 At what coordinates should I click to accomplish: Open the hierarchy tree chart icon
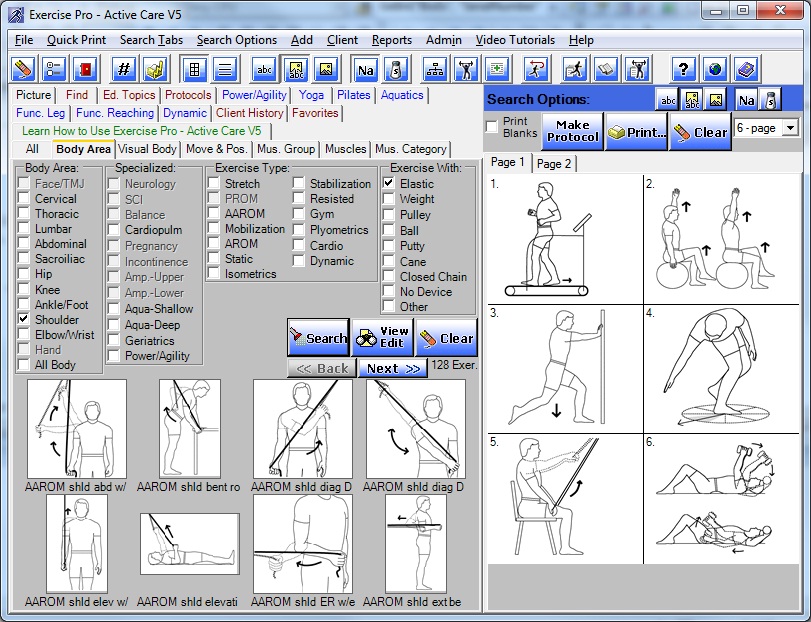(434, 69)
